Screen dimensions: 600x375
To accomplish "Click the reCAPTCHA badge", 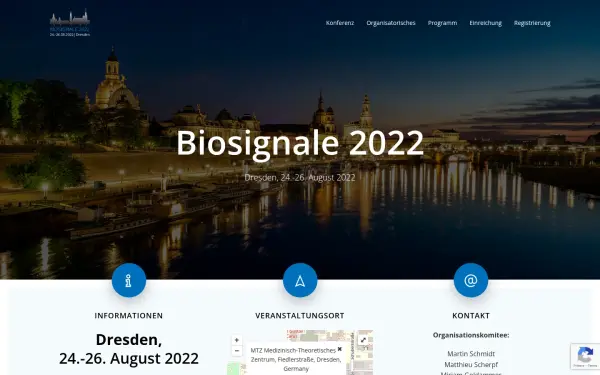I will [585, 356].
